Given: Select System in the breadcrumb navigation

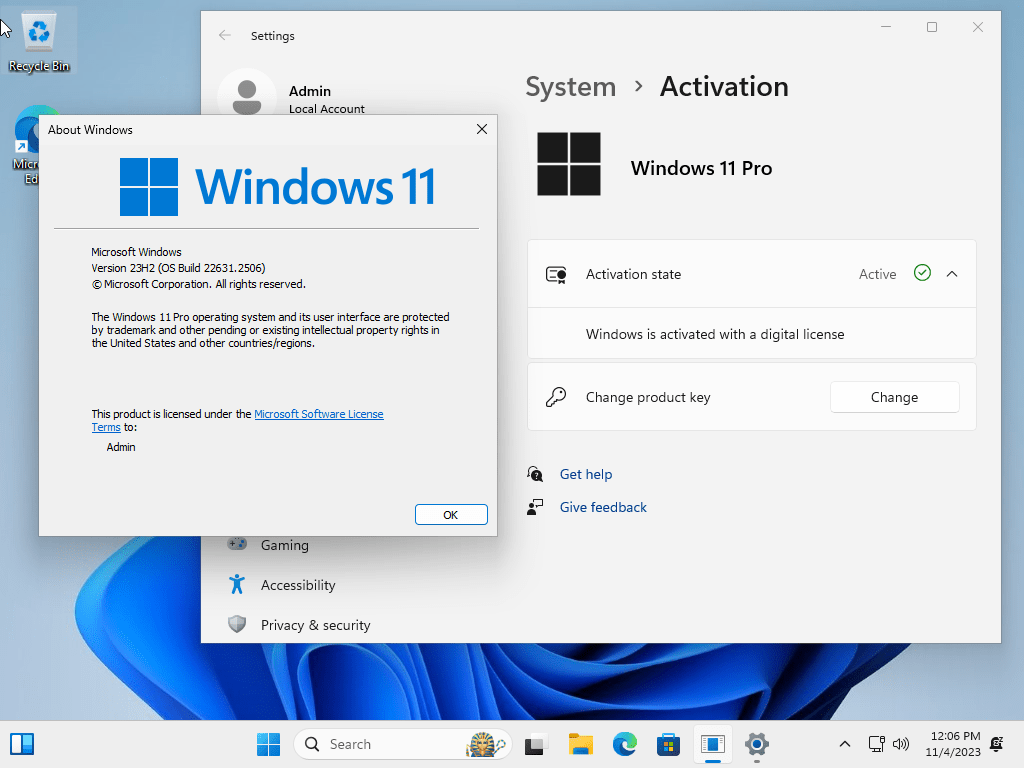Looking at the screenshot, I should (570, 87).
